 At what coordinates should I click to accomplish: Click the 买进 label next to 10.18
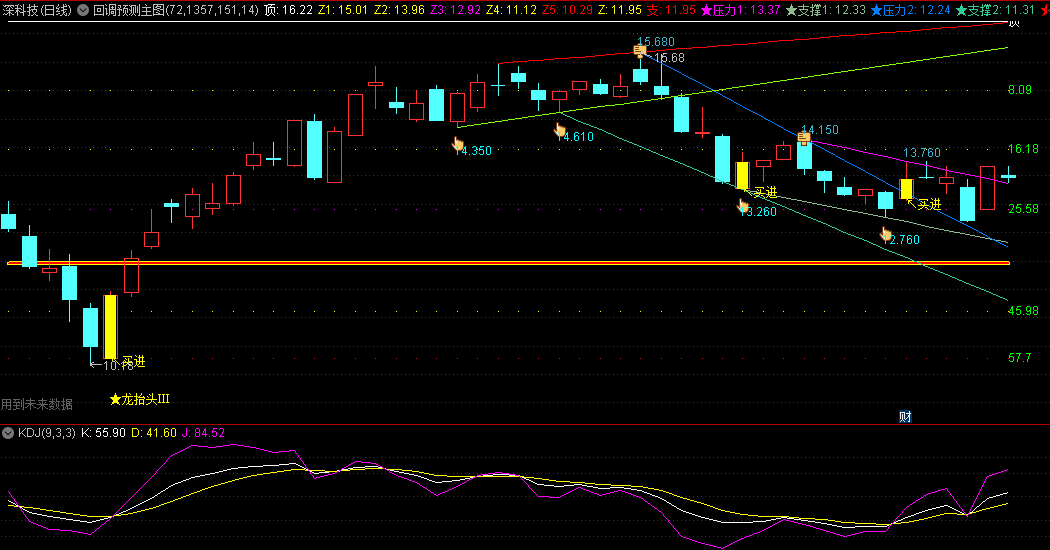tap(133, 361)
